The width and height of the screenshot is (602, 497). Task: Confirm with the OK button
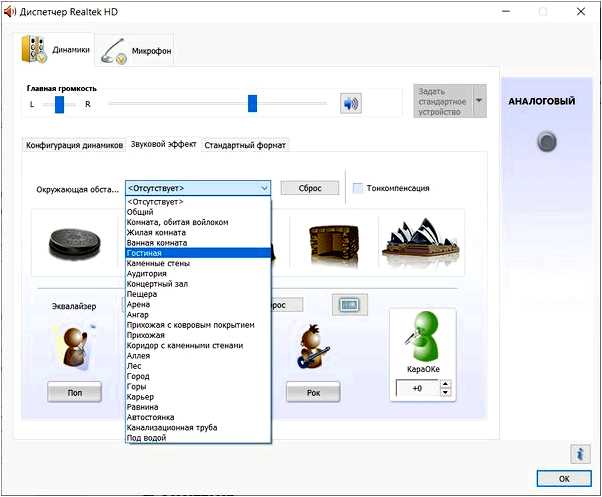pyautogui.click(x=564, y=479)
